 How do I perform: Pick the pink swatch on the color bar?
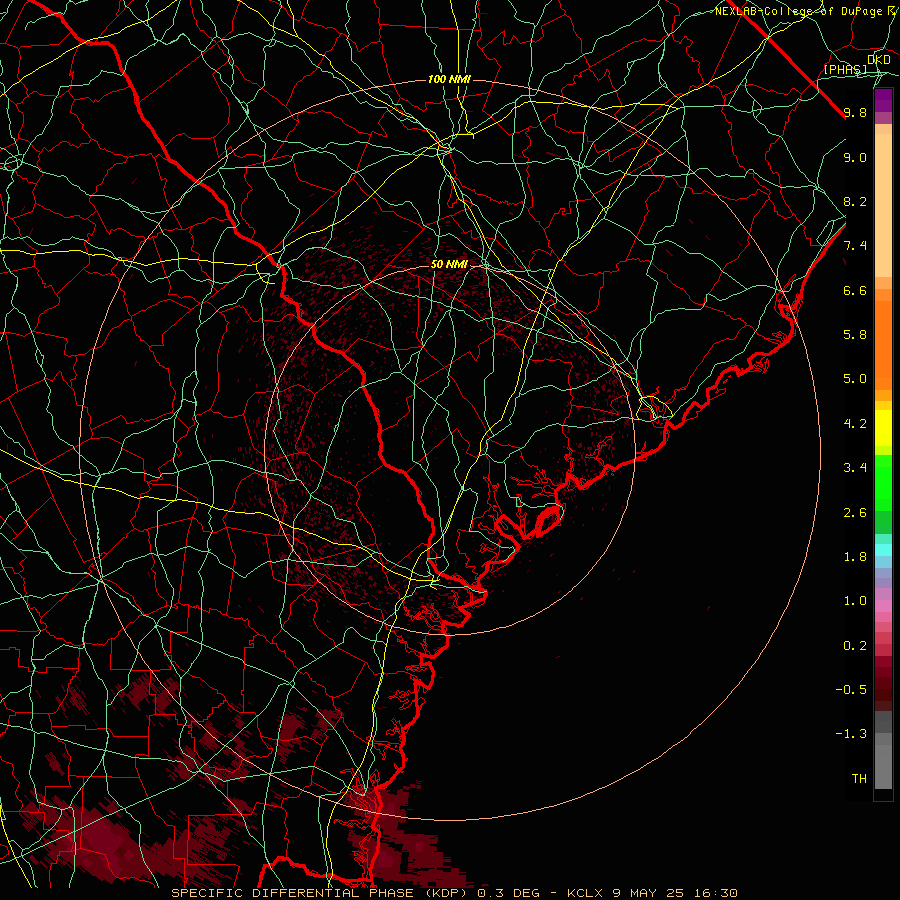883,606
